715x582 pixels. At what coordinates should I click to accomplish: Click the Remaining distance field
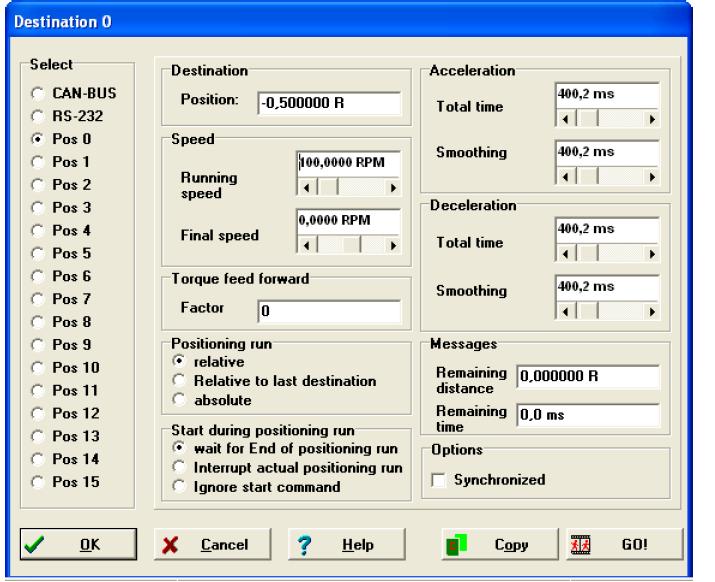tap(588, 376)
